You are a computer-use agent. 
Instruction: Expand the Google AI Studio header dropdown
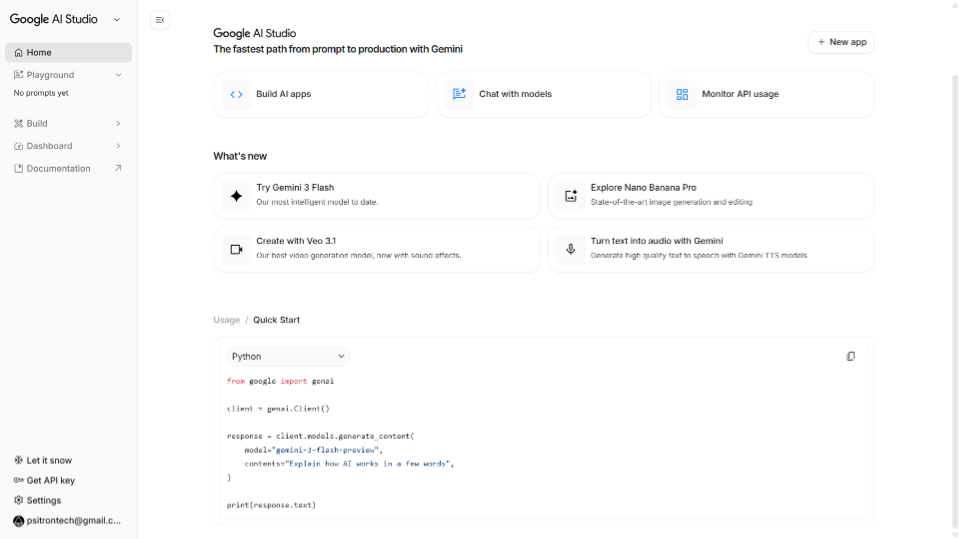tap(117, 19)
